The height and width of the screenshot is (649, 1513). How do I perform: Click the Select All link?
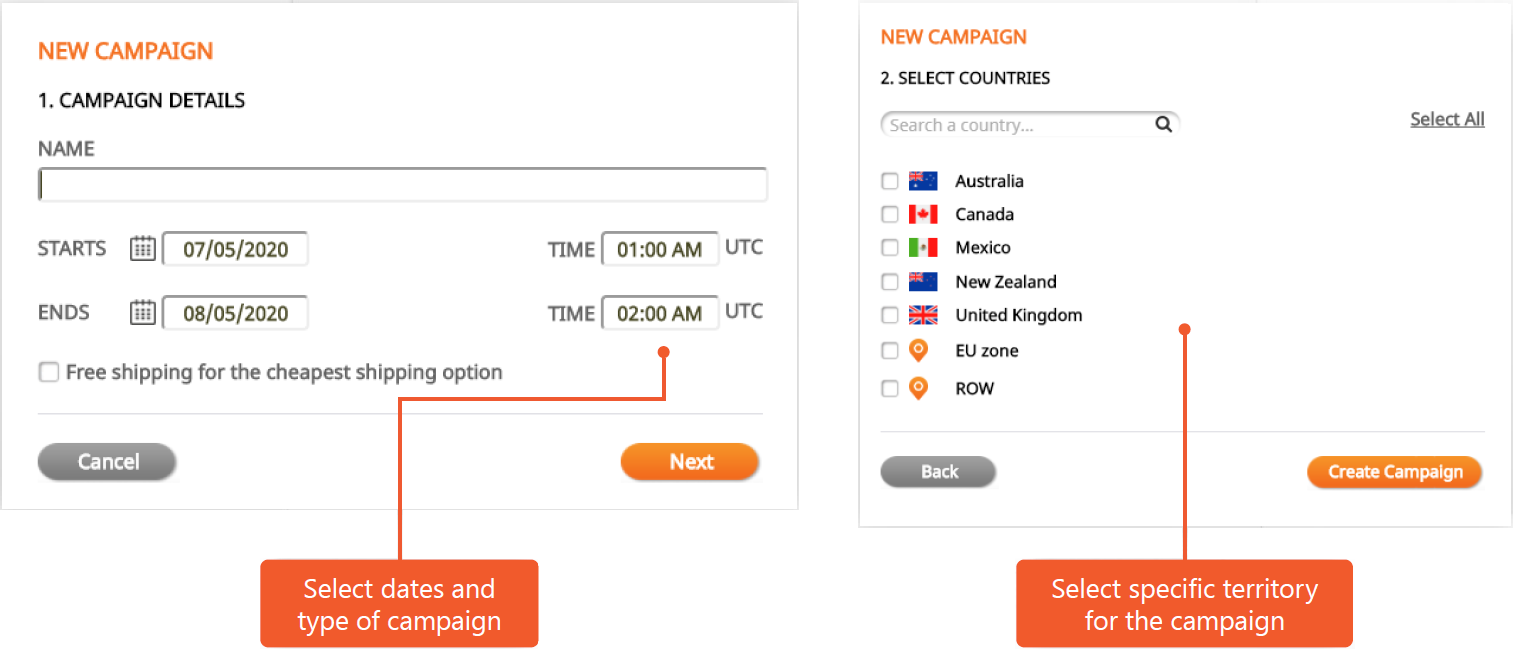pos(1447,119)
